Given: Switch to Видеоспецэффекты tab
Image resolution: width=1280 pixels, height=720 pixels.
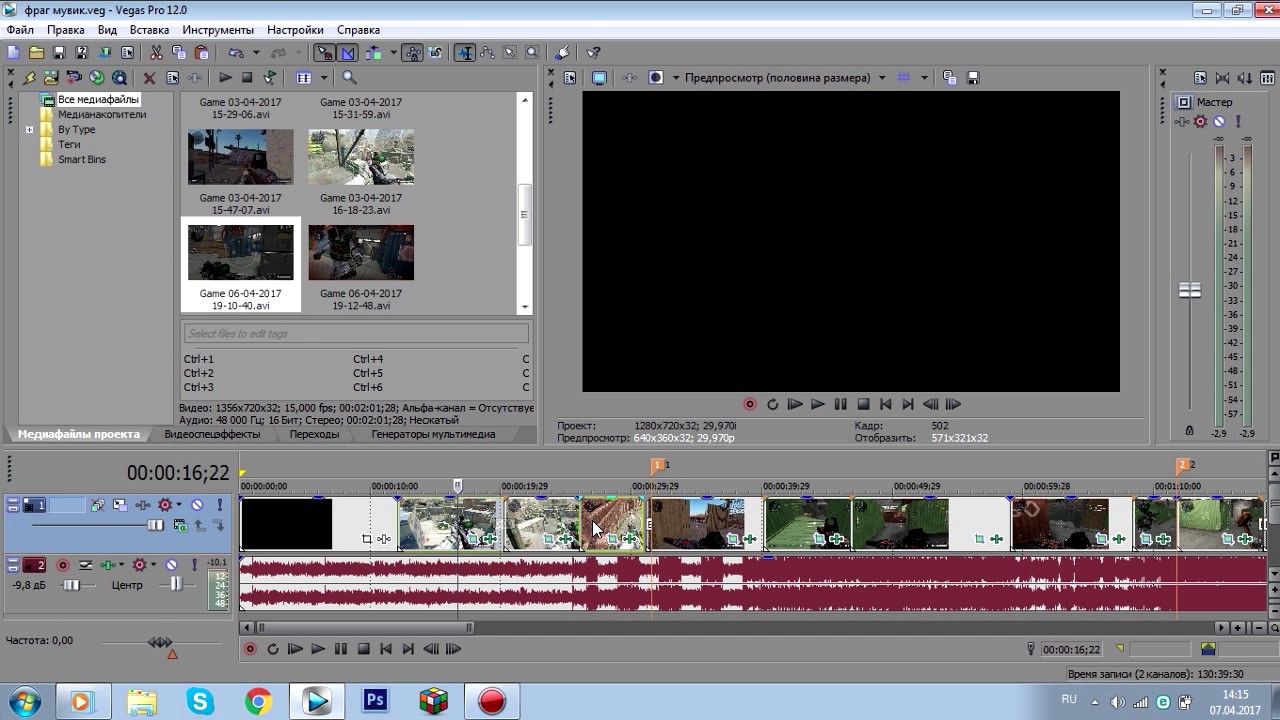Looking at the screenshot, I should 212,434.
